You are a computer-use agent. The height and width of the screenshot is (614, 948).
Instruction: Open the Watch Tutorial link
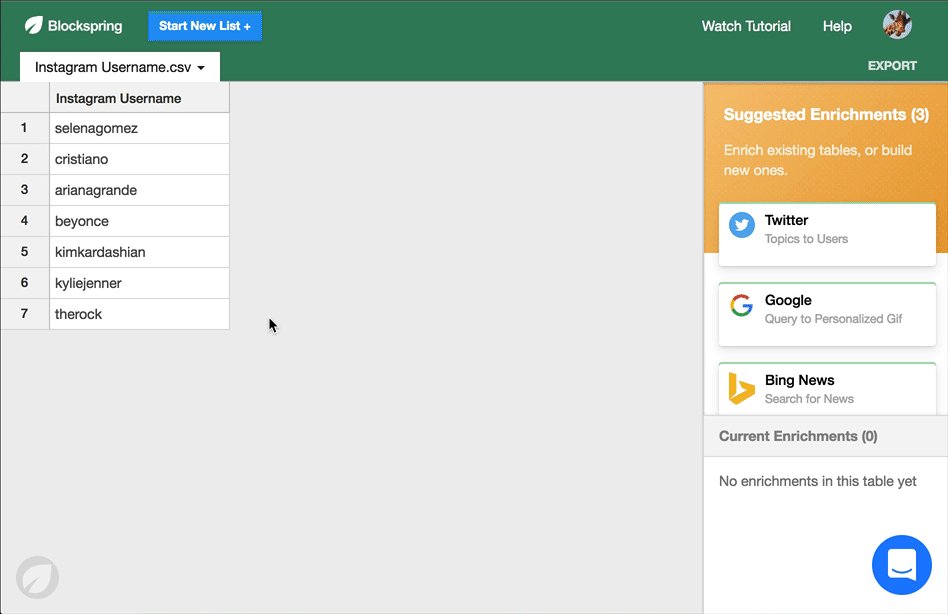point(746,26)
